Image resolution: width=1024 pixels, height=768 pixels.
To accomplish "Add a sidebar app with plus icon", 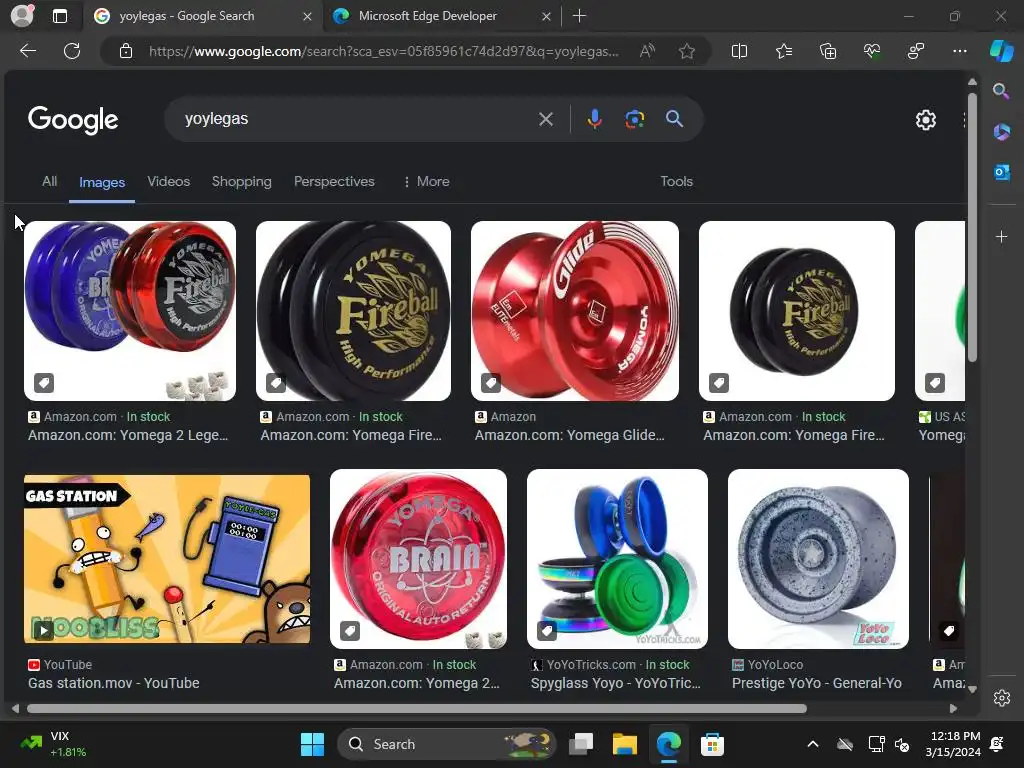I will pos(1001,236).
